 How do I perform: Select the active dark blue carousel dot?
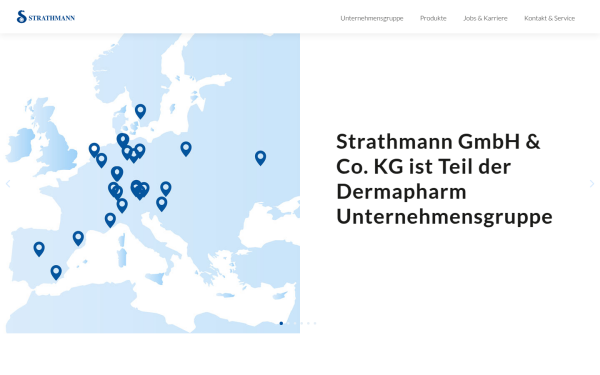tap(281, 323)
